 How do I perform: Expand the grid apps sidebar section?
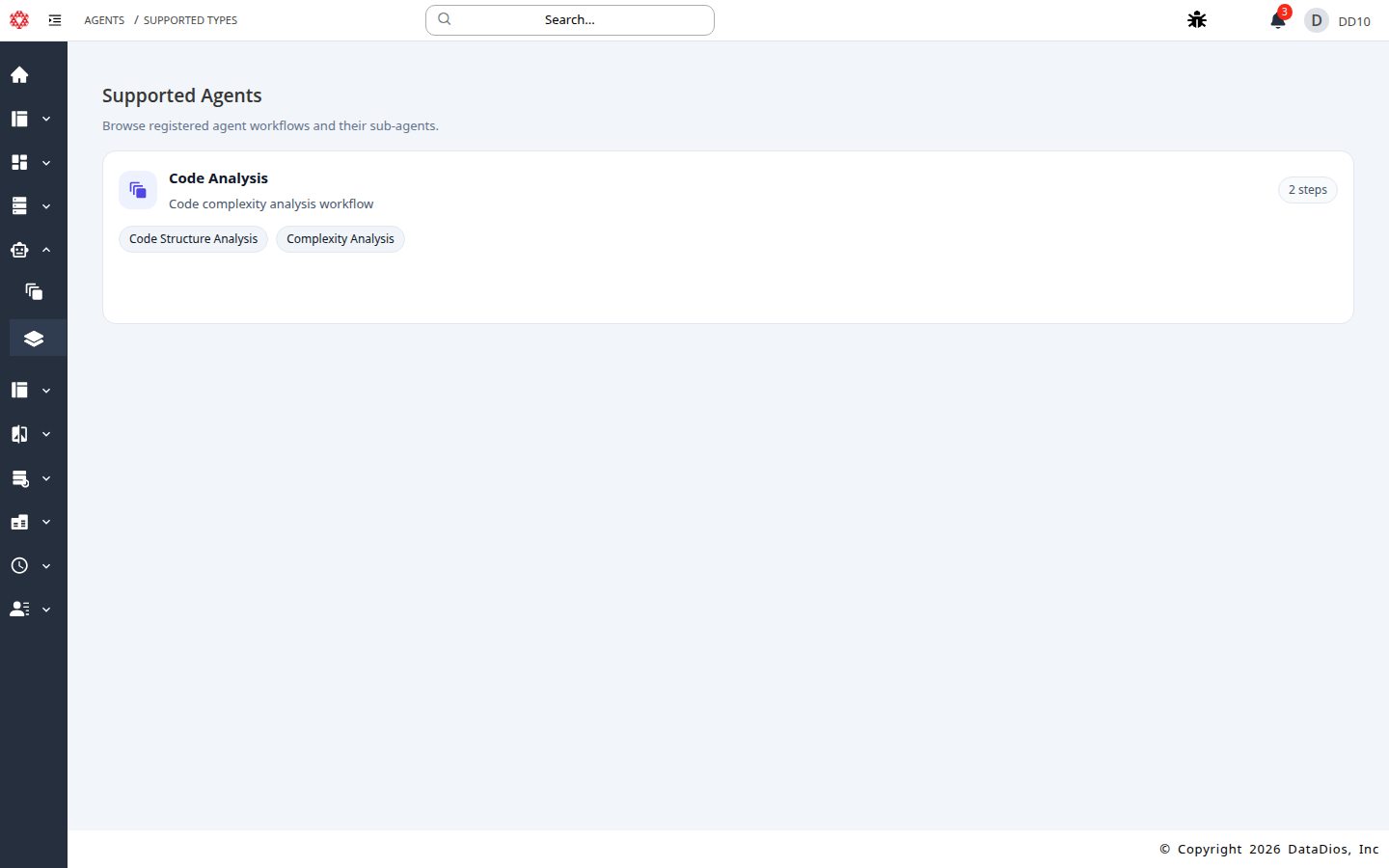click(x=46, y=162)
